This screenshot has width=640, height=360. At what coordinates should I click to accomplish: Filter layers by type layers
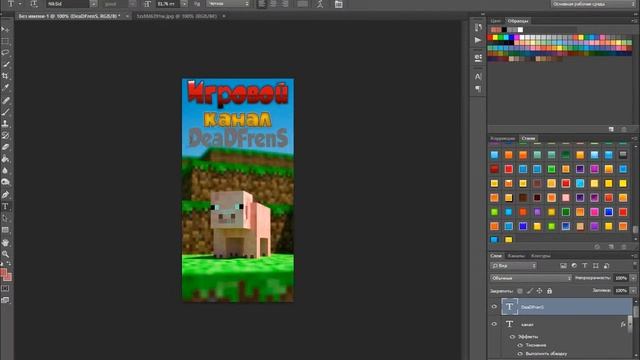584,266
